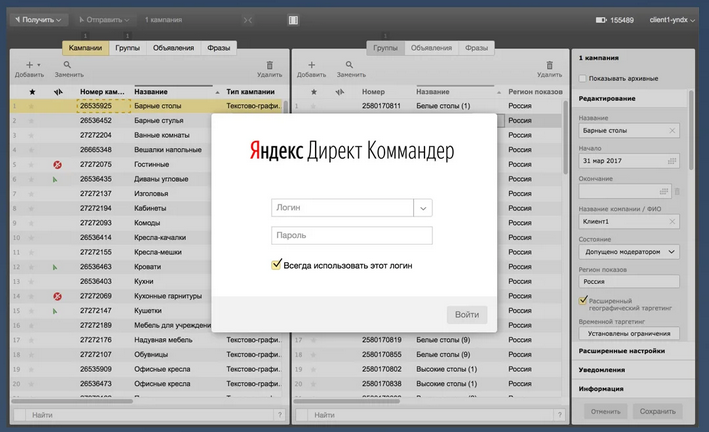Click star column header in groups table
The image size is (709, 432).
314,92
